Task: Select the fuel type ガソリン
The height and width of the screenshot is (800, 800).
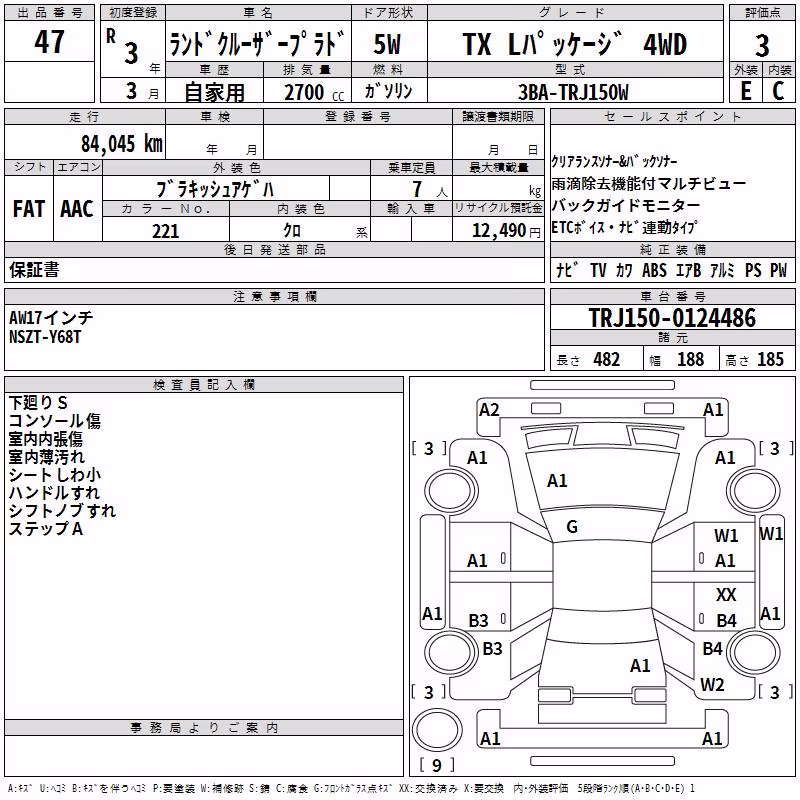Action: (x=388, y=91)
